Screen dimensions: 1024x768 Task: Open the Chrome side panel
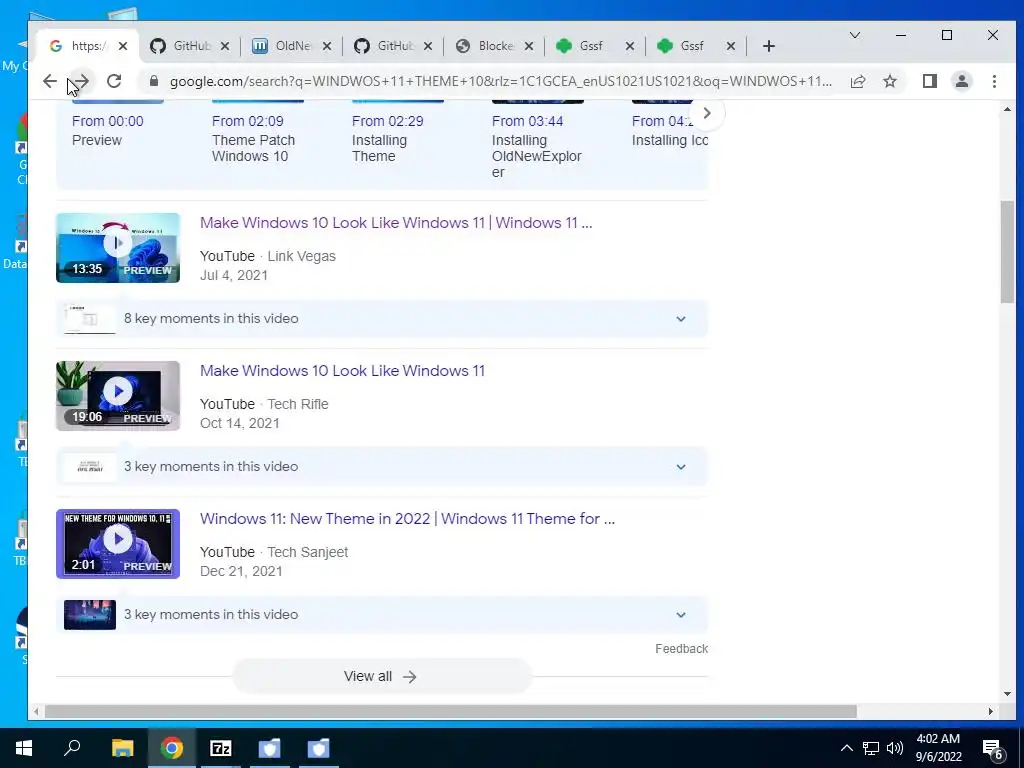(x=930, y=81)
